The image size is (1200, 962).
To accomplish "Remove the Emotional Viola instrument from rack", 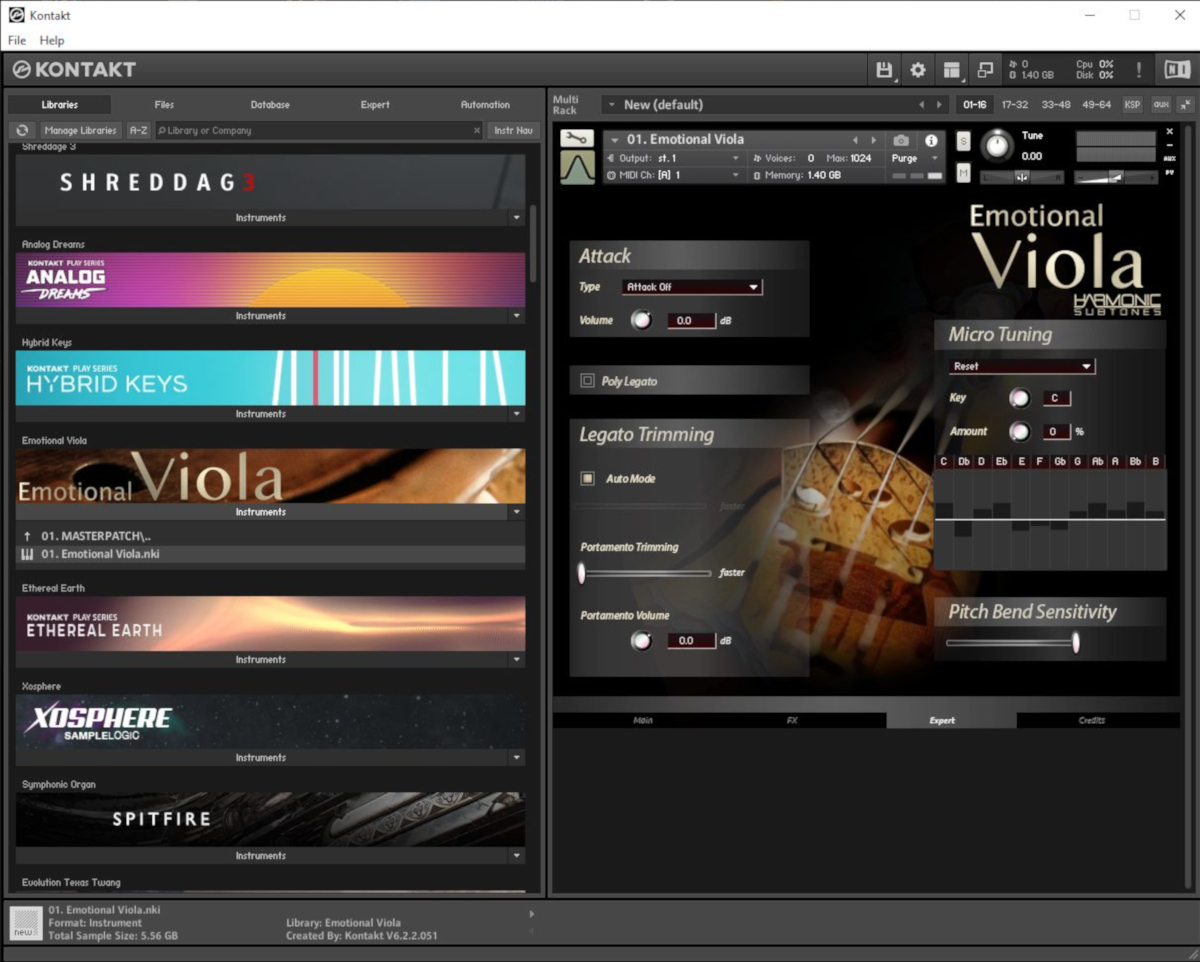I will [1169, 131].
